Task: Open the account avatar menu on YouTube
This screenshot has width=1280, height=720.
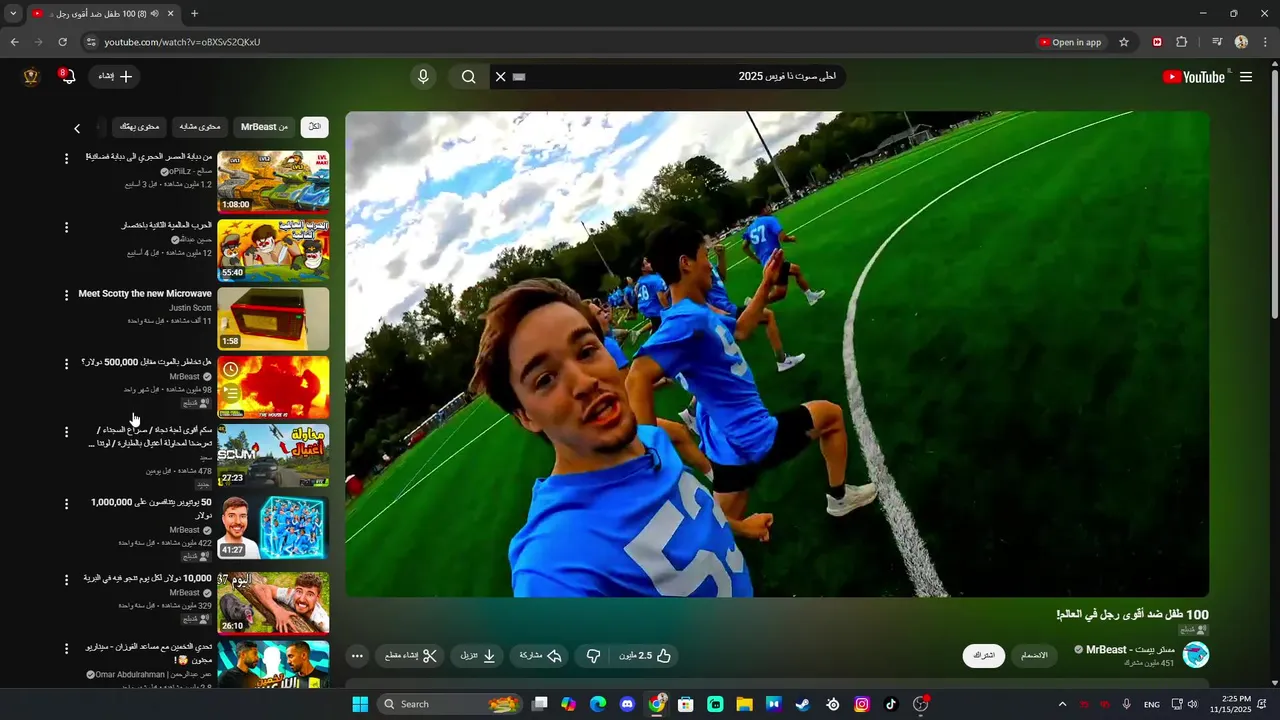Action: [31, 77]
